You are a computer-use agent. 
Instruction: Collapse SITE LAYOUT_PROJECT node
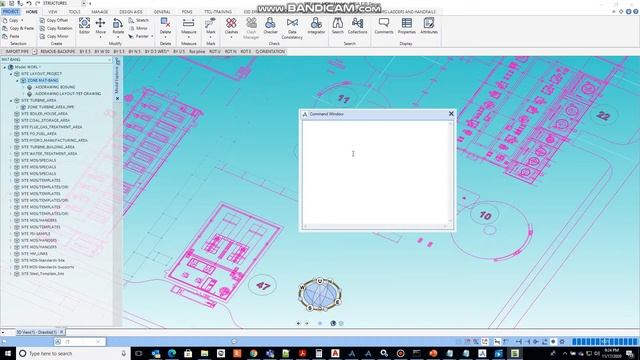[11, 74]
